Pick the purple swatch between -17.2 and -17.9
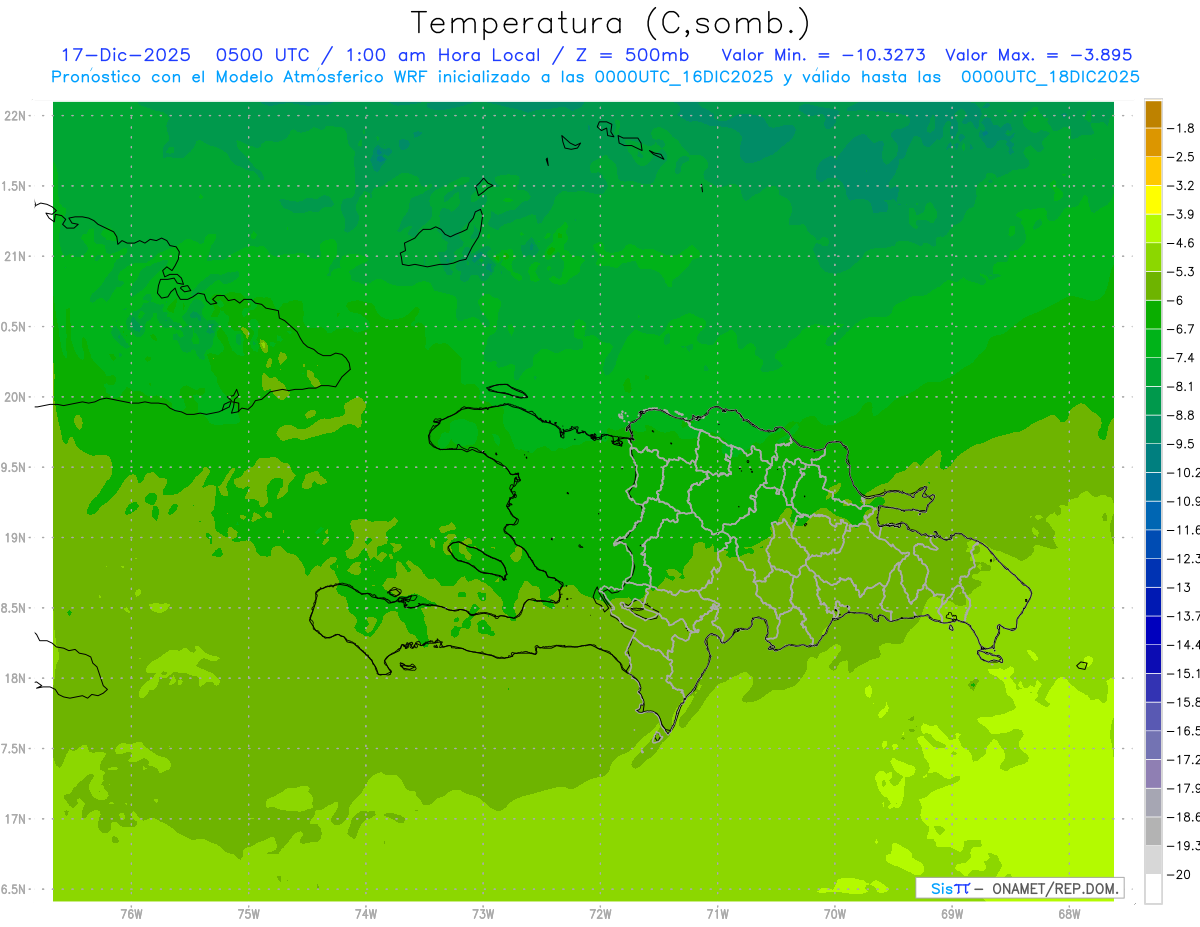The height and width of the screenshot is (927, 1200). 1153,774
